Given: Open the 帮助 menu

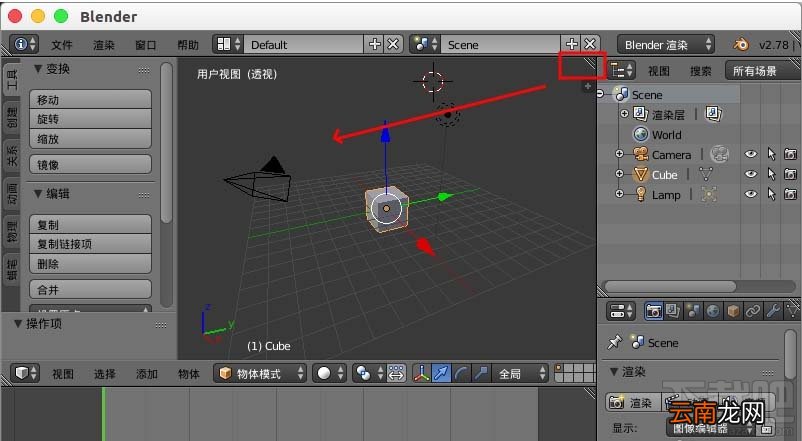Looking at the screenshot, I should [188, 45].
